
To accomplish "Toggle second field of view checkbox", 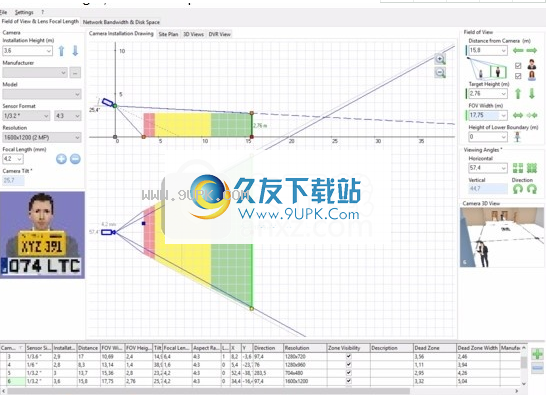I will point(518,76).
